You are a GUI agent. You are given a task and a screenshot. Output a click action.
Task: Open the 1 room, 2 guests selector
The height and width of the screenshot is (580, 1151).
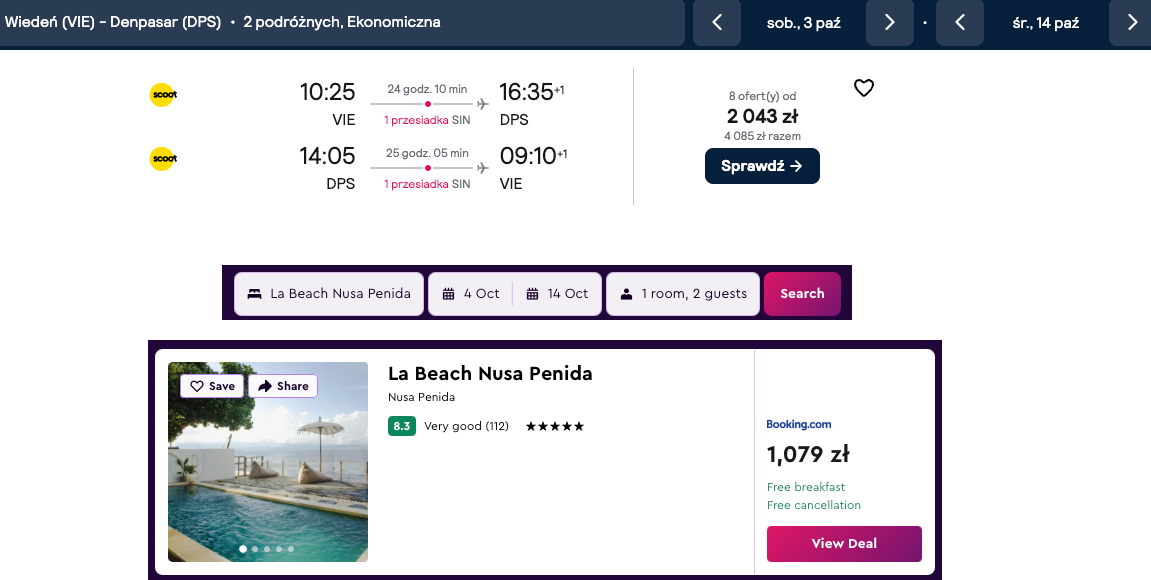[683, 294]
